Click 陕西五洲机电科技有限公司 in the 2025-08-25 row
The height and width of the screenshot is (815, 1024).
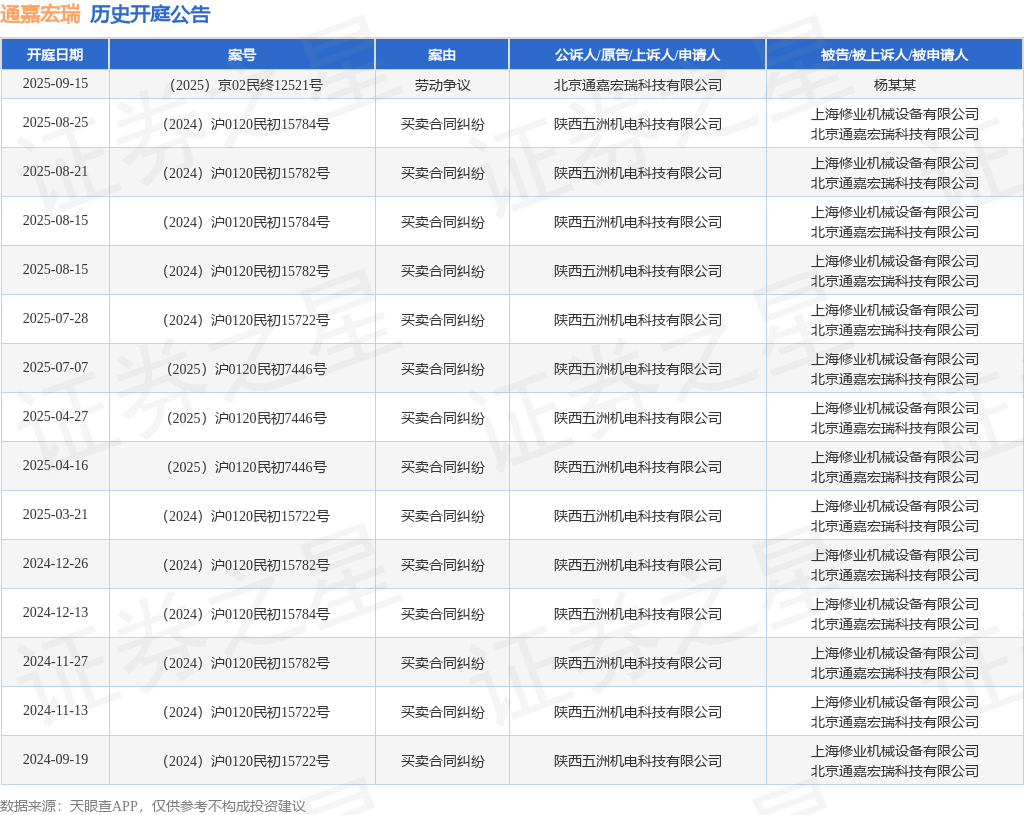[x=637, y=124]
